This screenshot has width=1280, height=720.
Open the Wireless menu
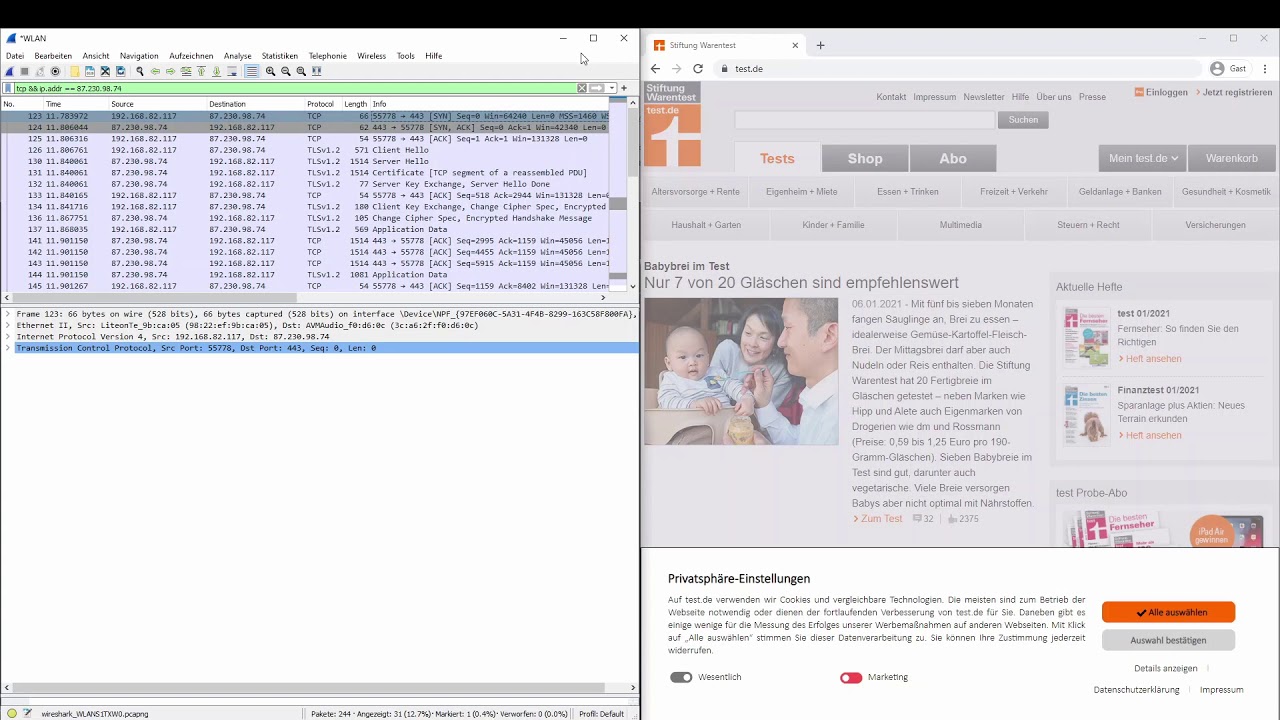[x=371, y=56]
